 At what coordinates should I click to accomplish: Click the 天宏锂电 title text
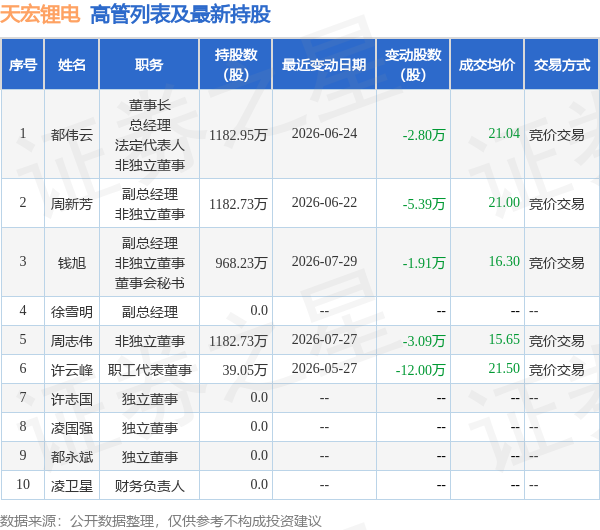click(40, 15)
